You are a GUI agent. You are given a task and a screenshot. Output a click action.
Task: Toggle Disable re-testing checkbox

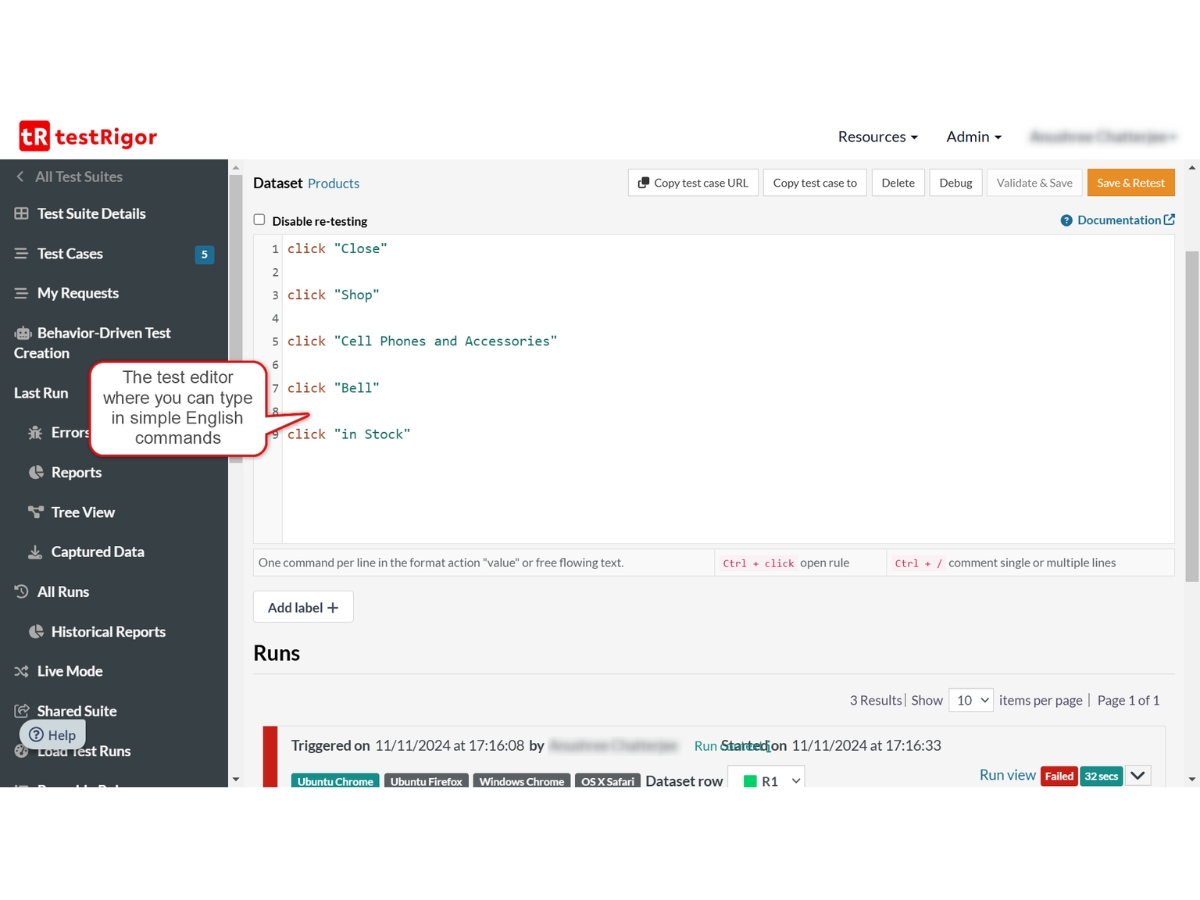click(259, 220)
